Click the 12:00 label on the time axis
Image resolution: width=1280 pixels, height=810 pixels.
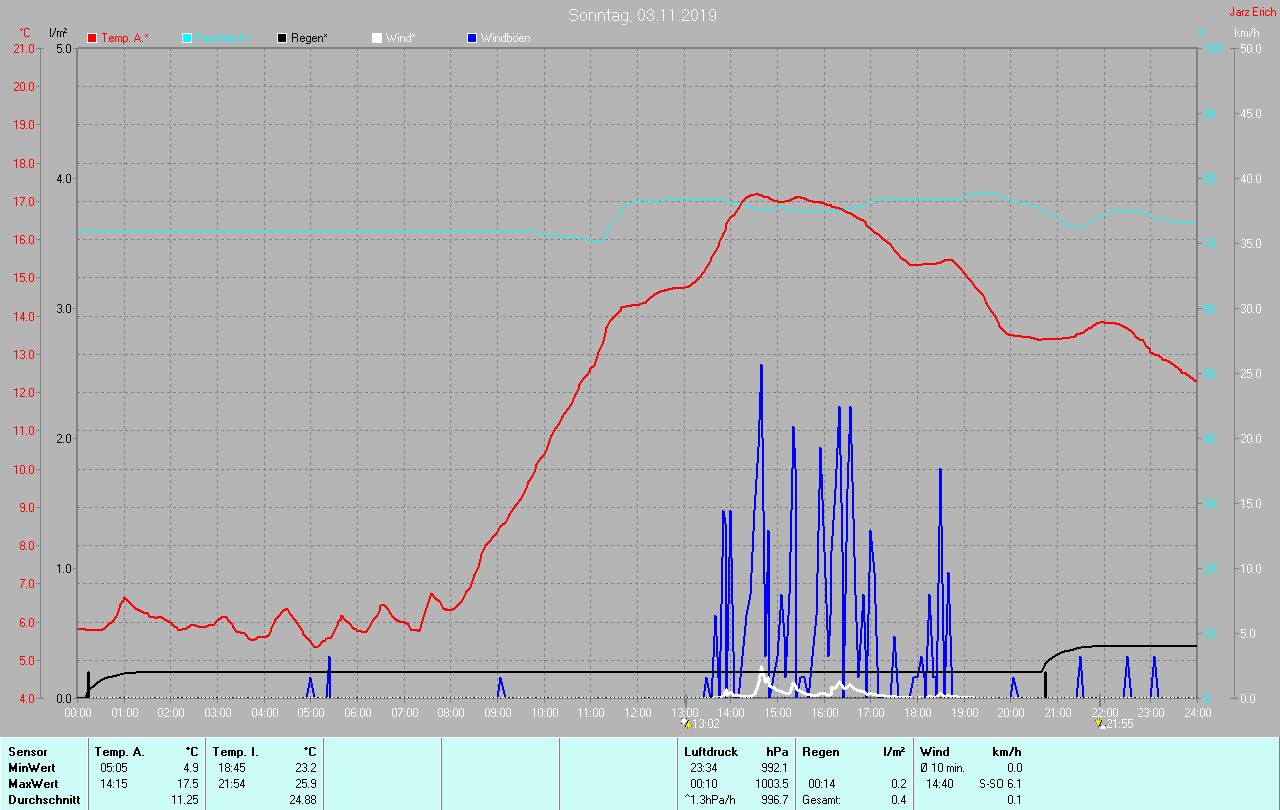coord(637,712)
